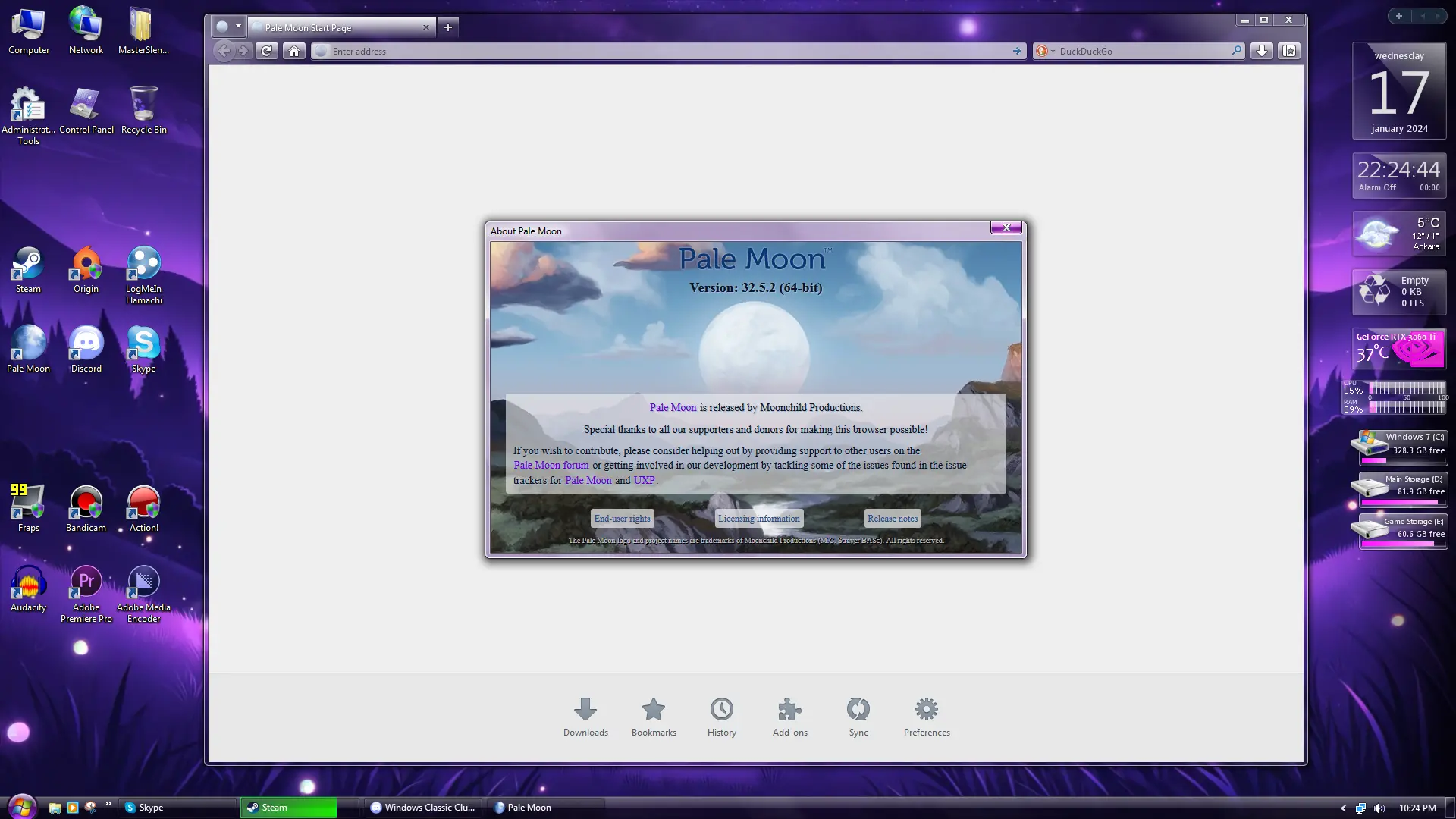Click the Go arrow in address bar
The width and height of the screenshot is (1456, 819).
point(1017,51)
